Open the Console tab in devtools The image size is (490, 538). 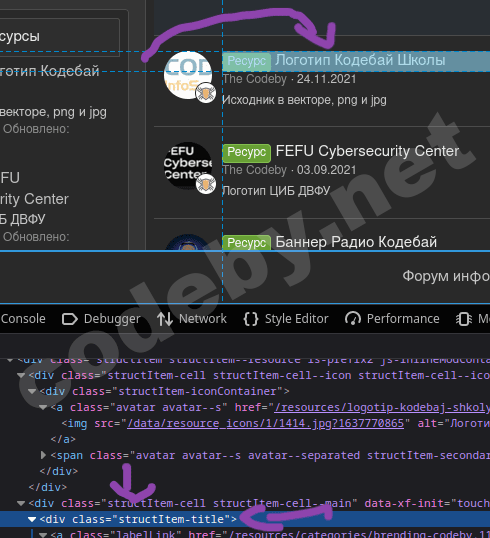tap(23, 319)
